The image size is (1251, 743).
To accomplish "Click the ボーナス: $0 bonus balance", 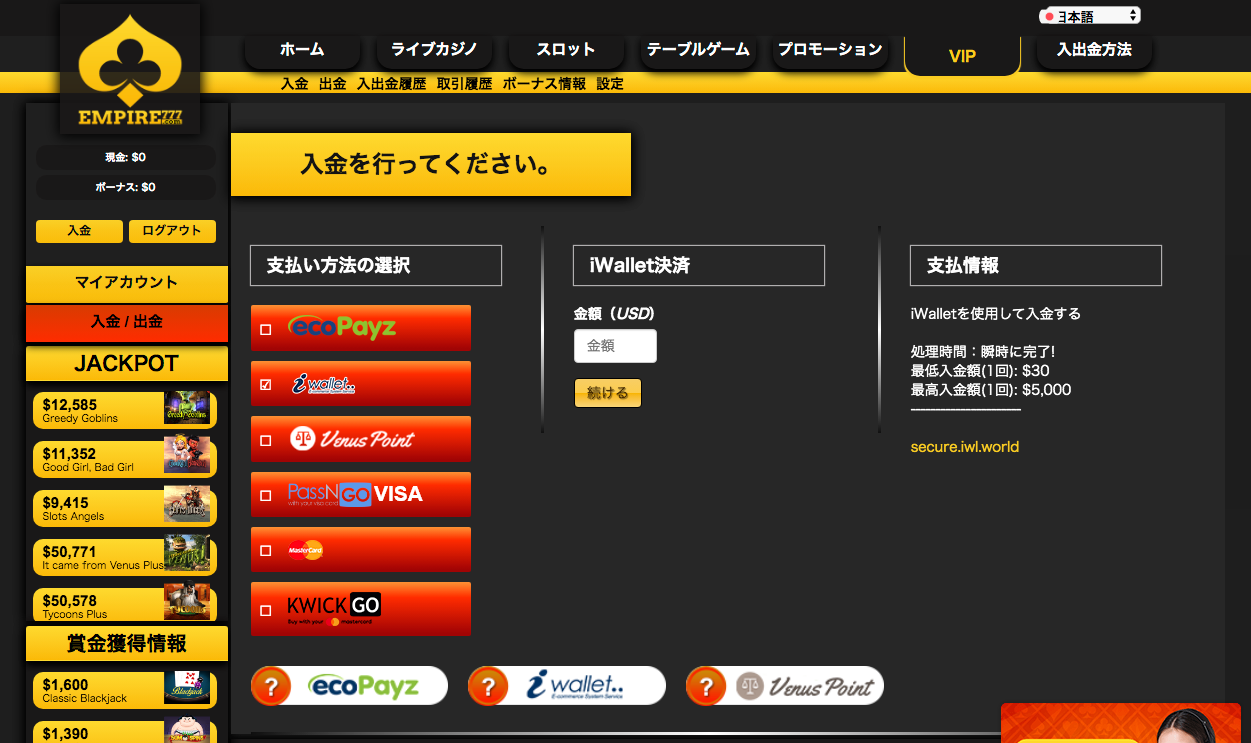I will tap(126, 187).
